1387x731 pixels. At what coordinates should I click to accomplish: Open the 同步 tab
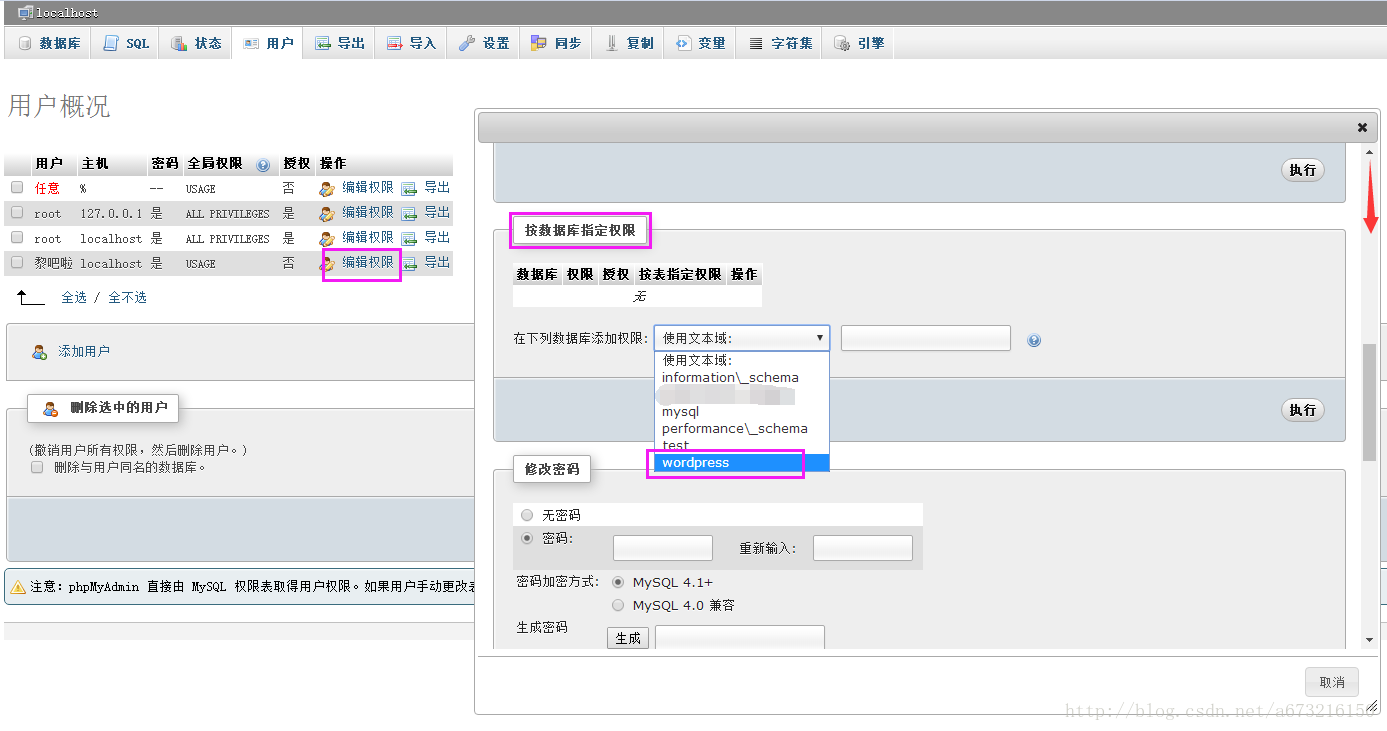555,43
